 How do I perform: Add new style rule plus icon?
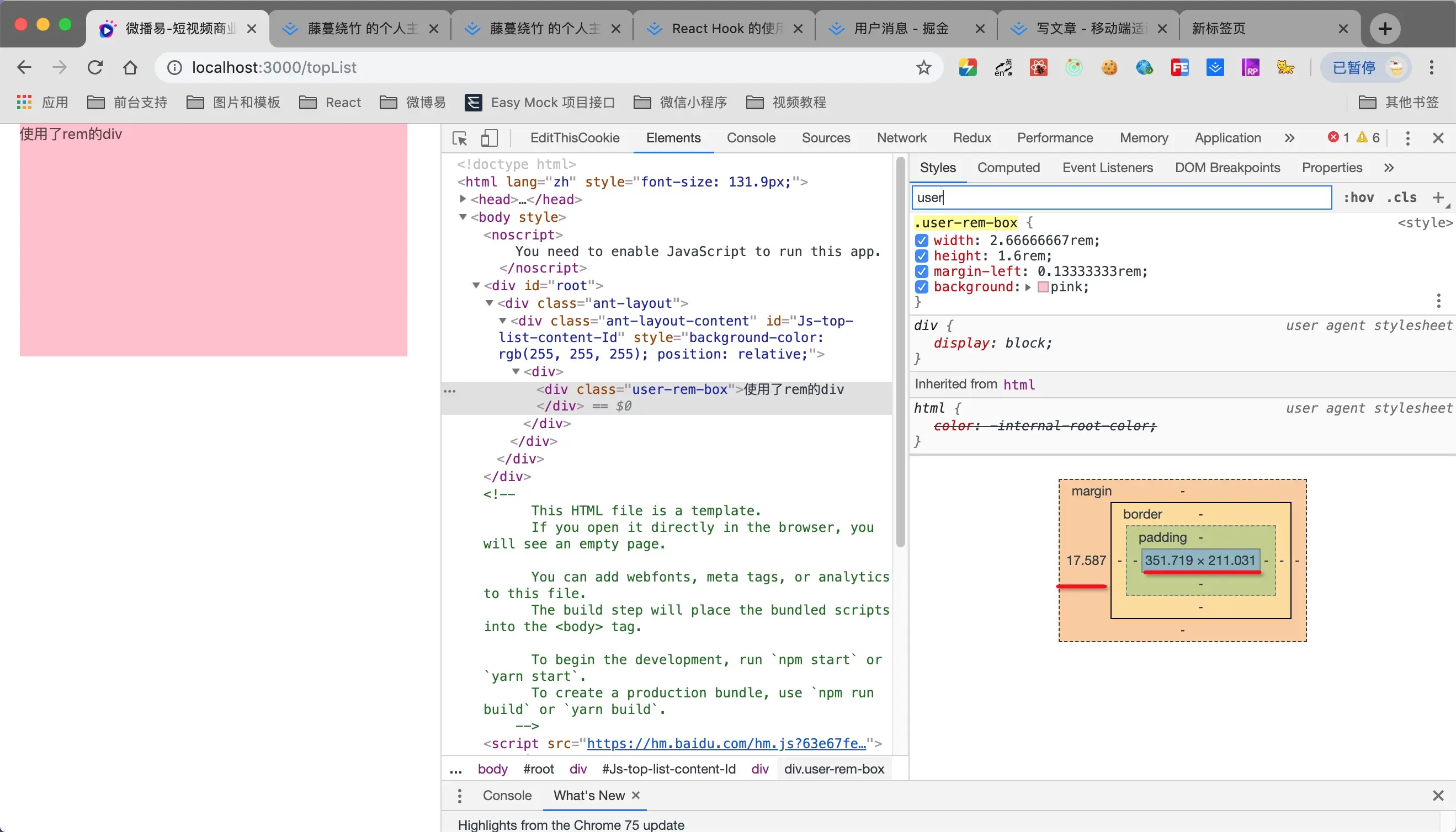[1438, 198]
